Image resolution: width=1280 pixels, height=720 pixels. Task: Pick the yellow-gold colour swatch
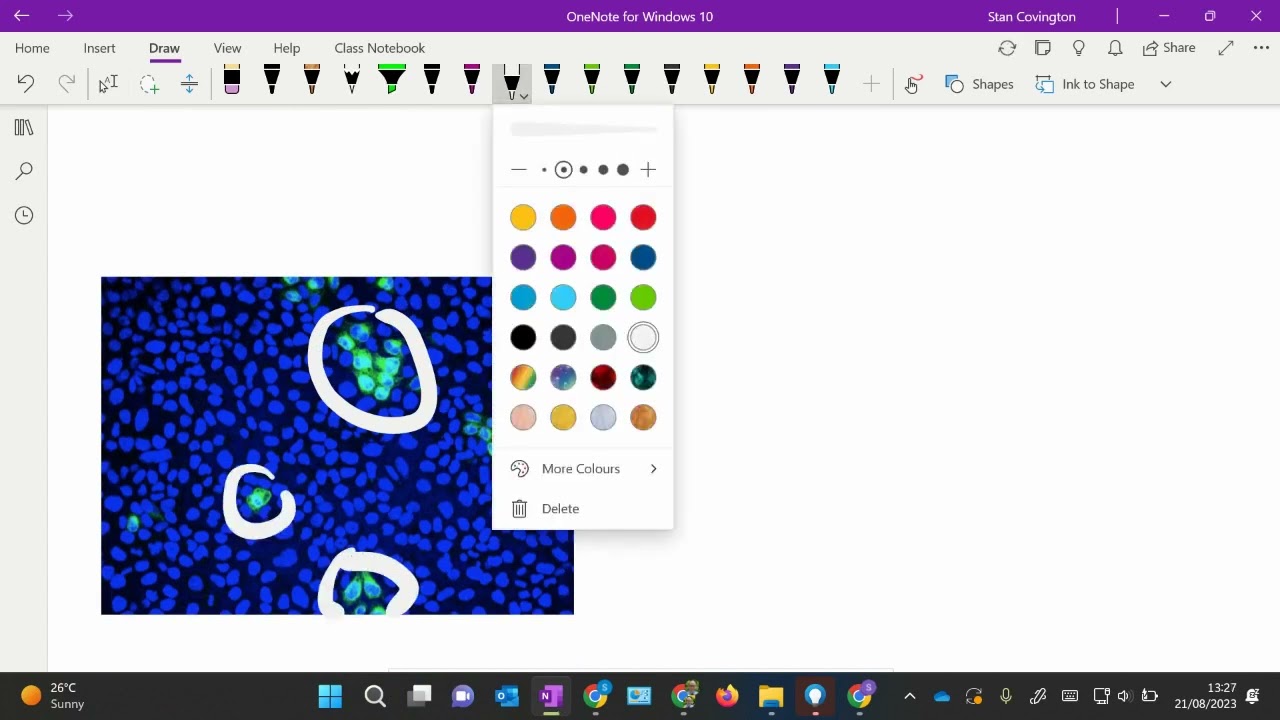point(523,217)
